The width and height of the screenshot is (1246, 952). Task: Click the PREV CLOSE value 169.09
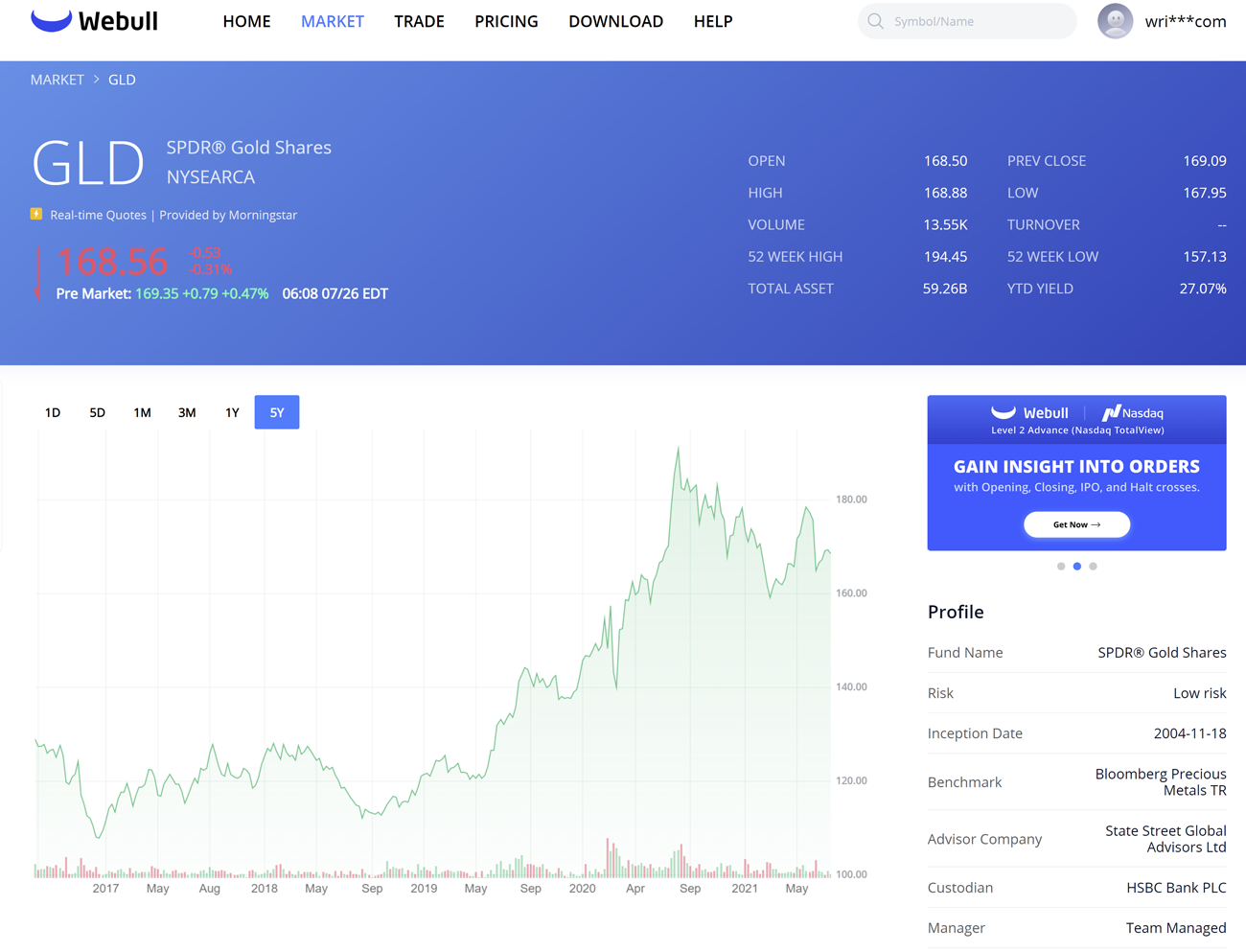(x=1205, y=161)
